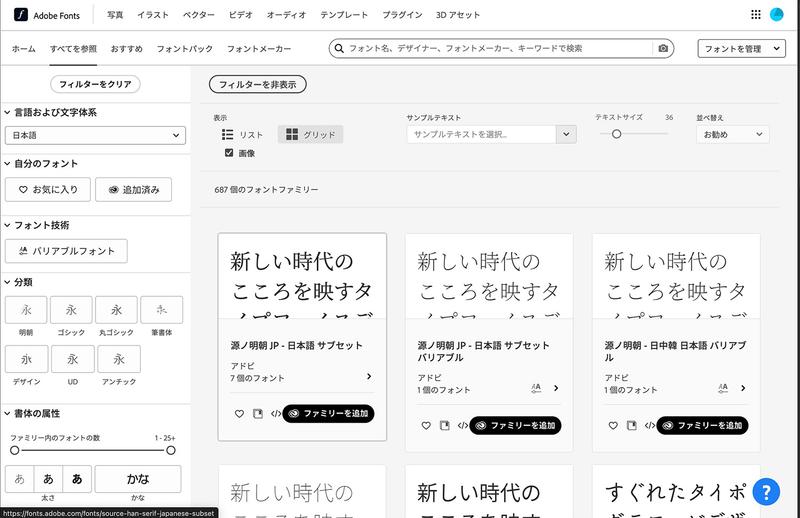Uncheck the 画像 checkbox
Screen dimensions: 800x518
tap(229, 153)
